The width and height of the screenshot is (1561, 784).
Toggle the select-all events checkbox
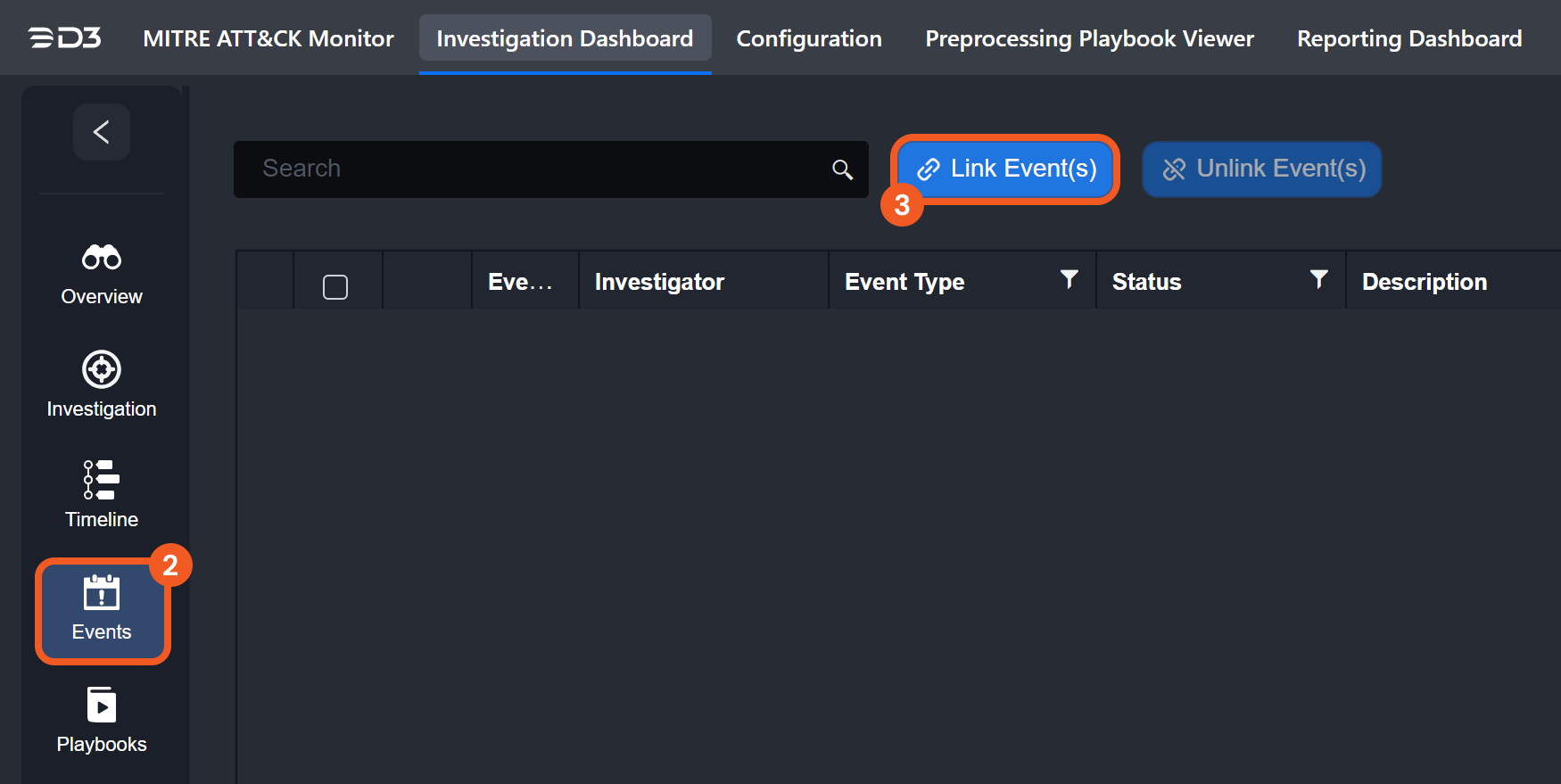[335, 286]
